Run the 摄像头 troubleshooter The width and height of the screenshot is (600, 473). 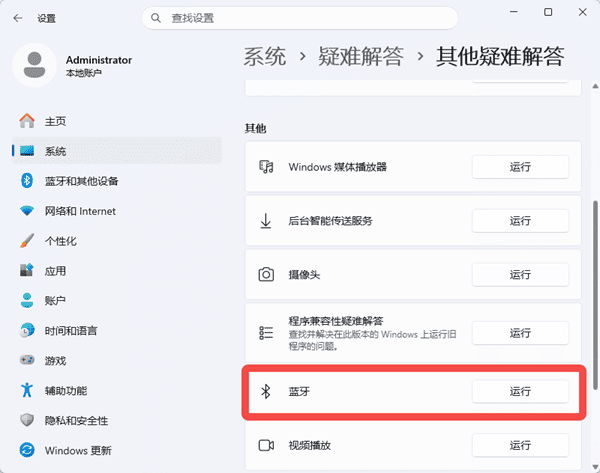pos(520,274)
